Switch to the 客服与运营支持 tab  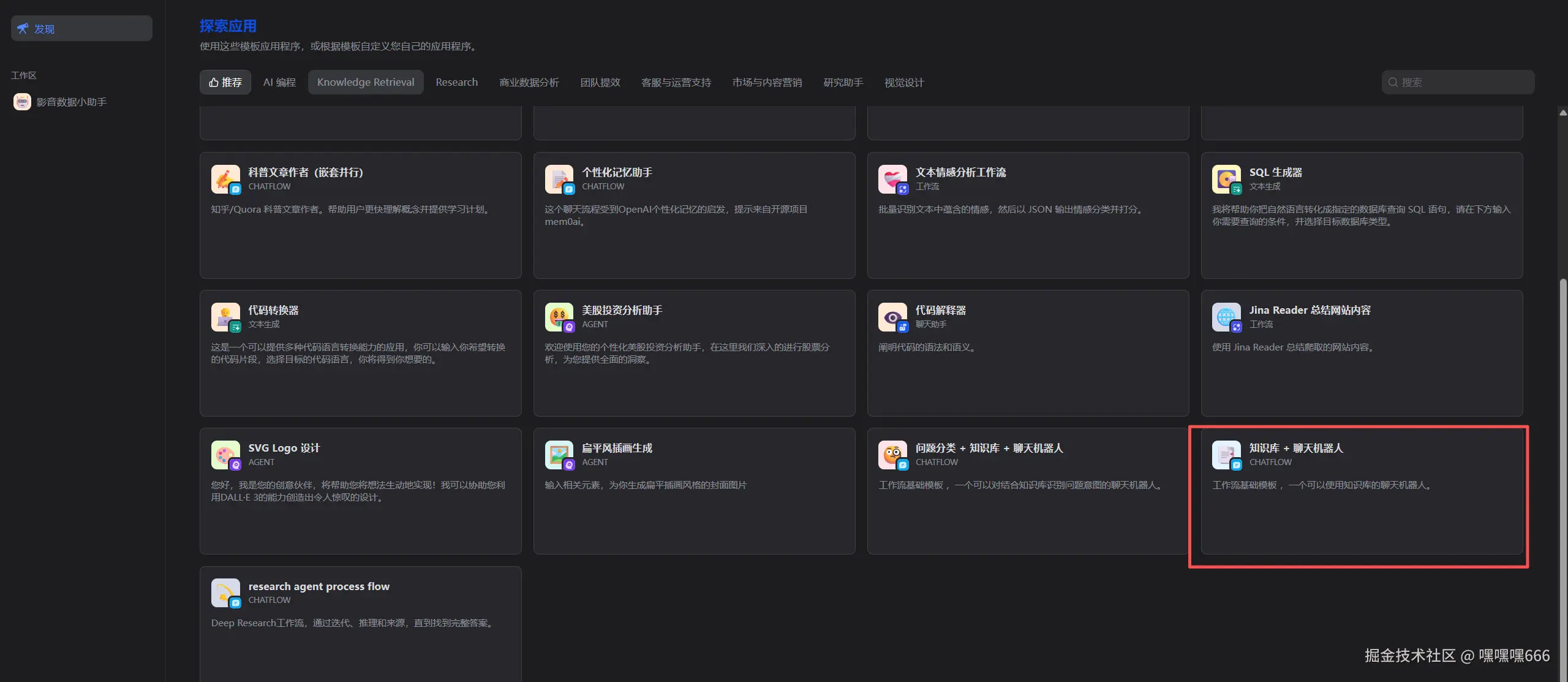tap(676, 82)
